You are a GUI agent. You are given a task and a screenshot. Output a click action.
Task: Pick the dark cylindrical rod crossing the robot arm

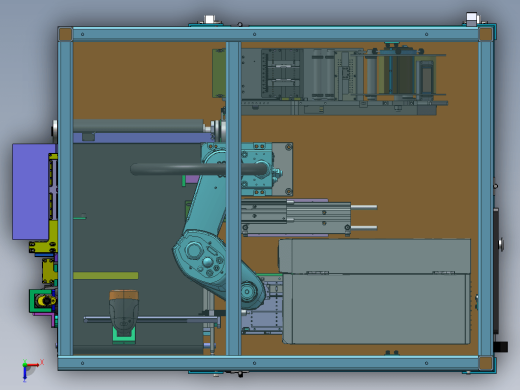point(198,169)
